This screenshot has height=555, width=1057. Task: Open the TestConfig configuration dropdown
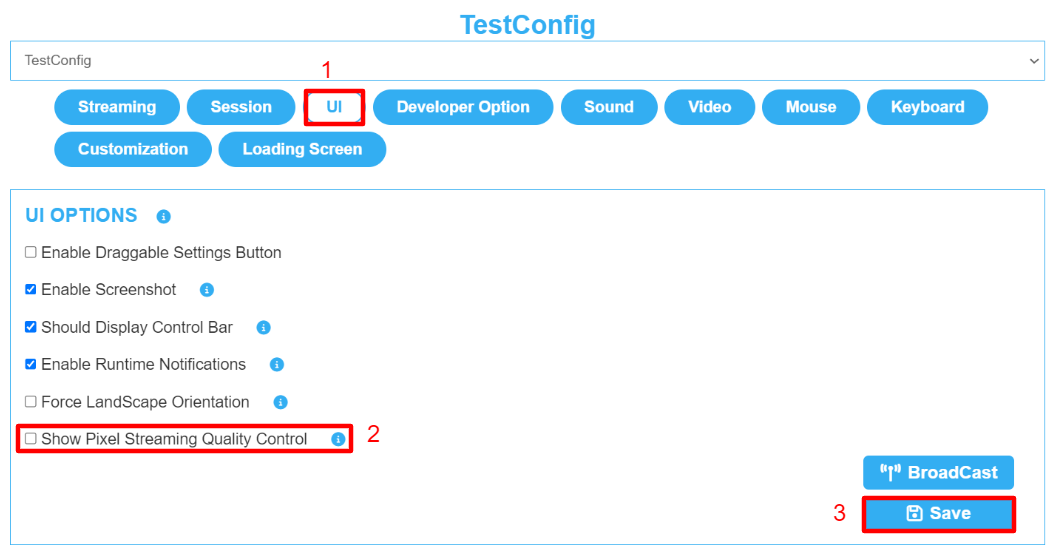(527, 61)
